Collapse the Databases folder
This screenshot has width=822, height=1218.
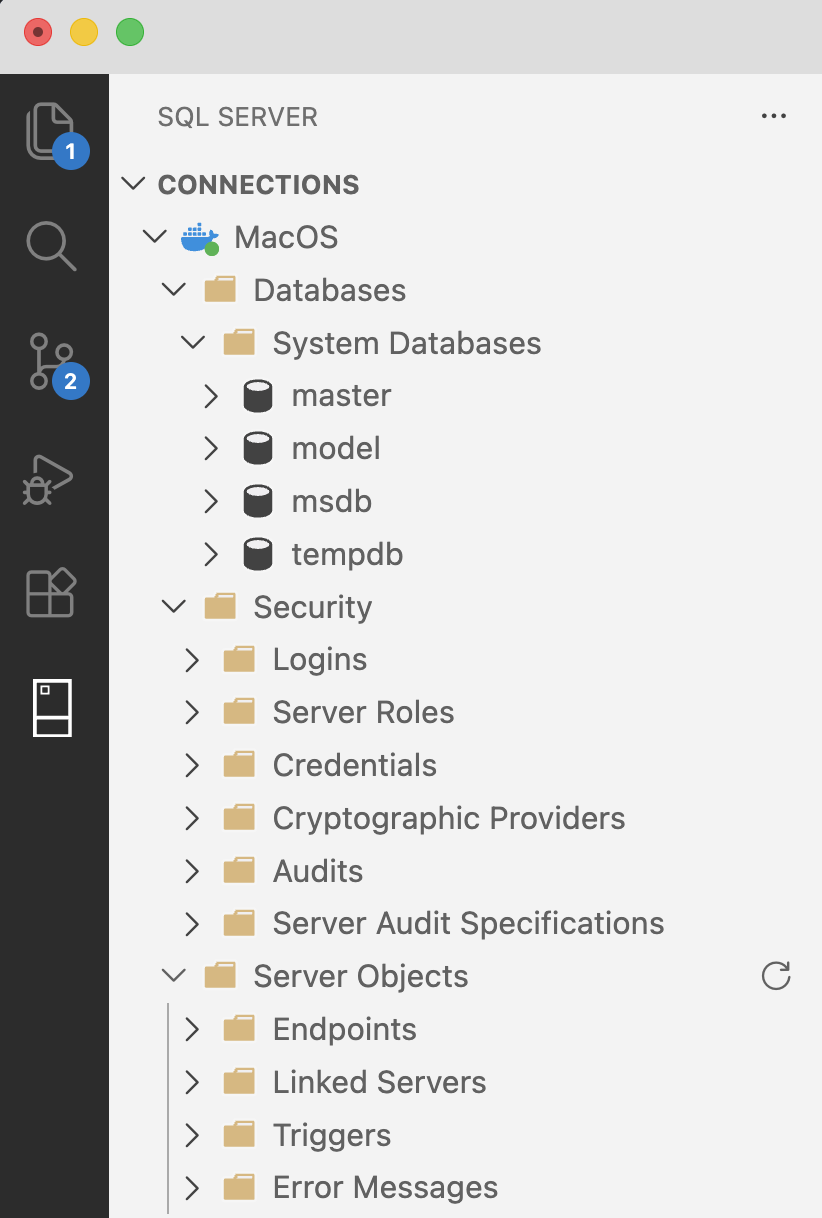[173, 290]
